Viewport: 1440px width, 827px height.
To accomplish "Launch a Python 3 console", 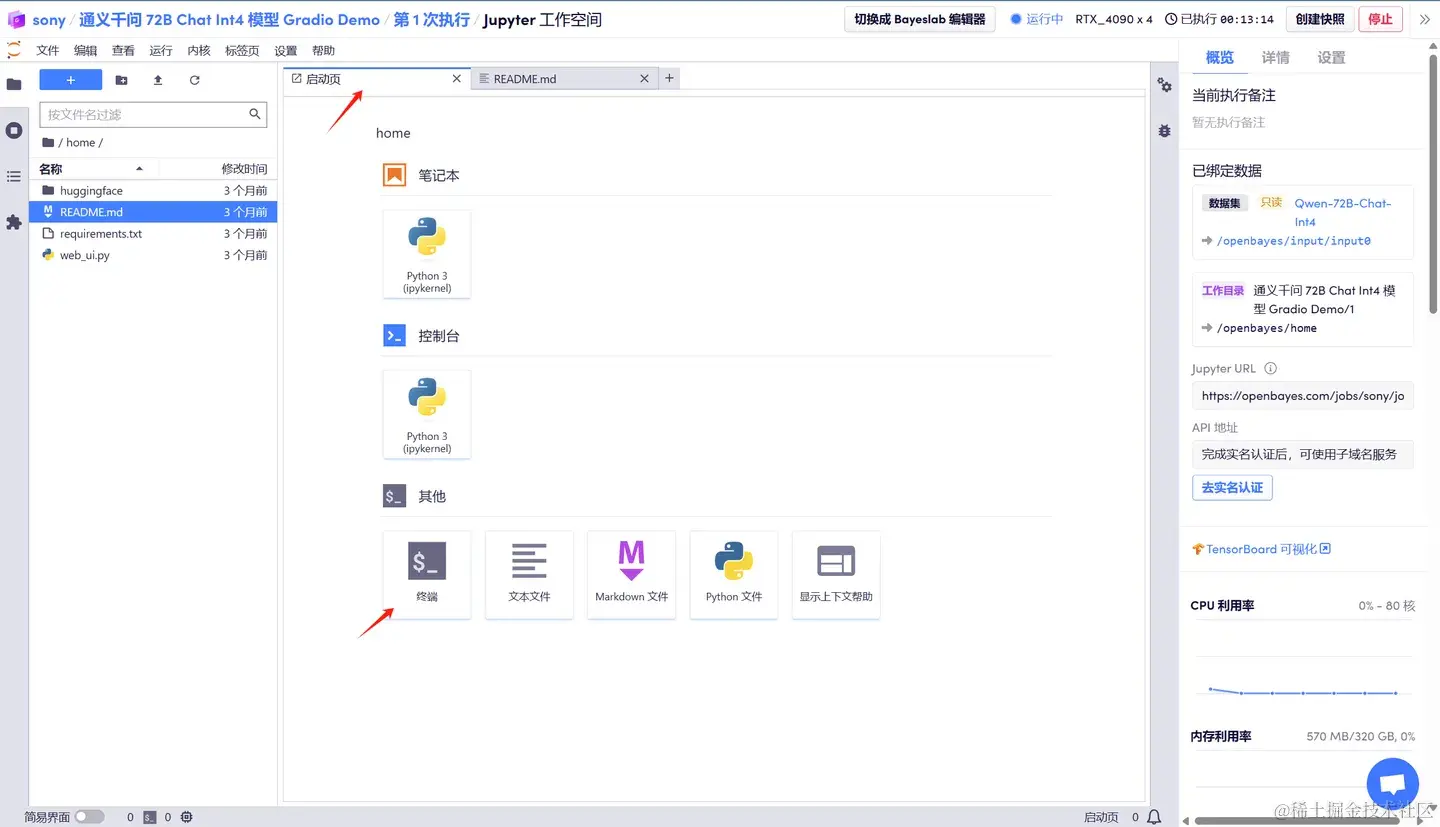I will point(427,414).
